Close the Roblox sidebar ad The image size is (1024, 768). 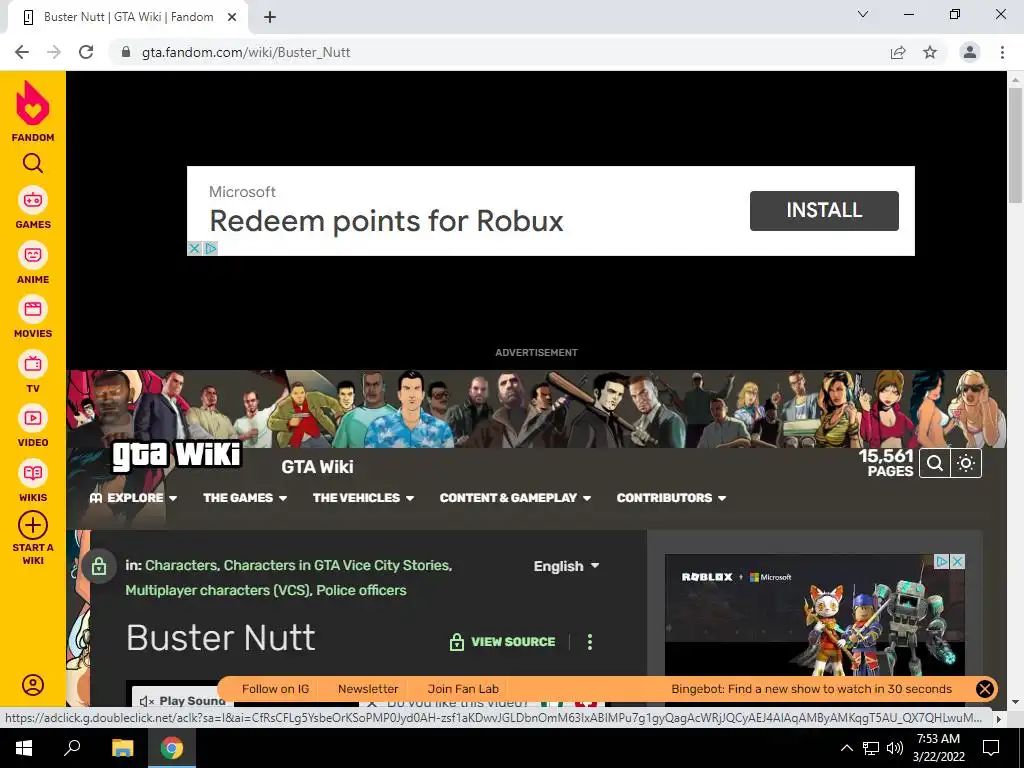[957, 562]
